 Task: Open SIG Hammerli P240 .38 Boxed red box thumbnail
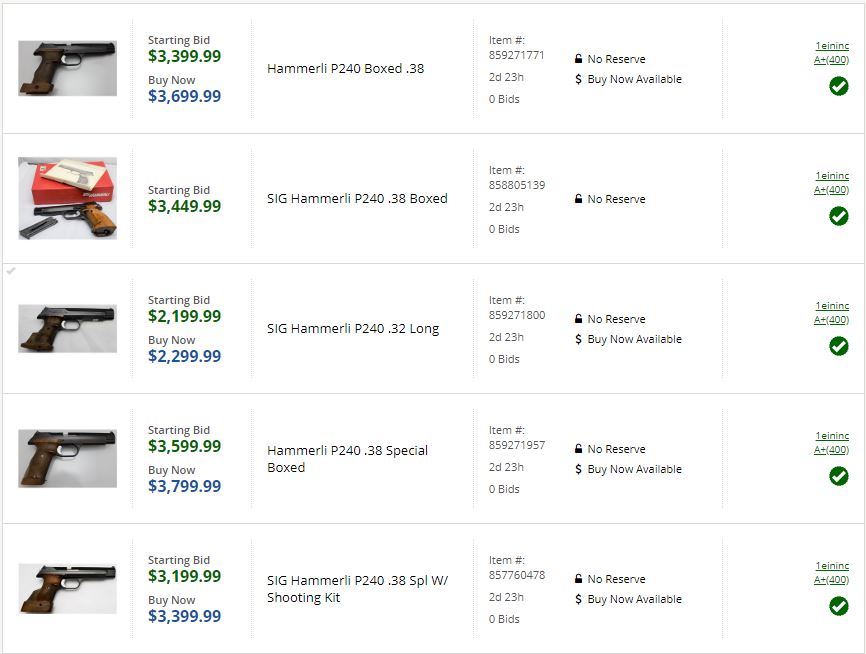[67, 198]
